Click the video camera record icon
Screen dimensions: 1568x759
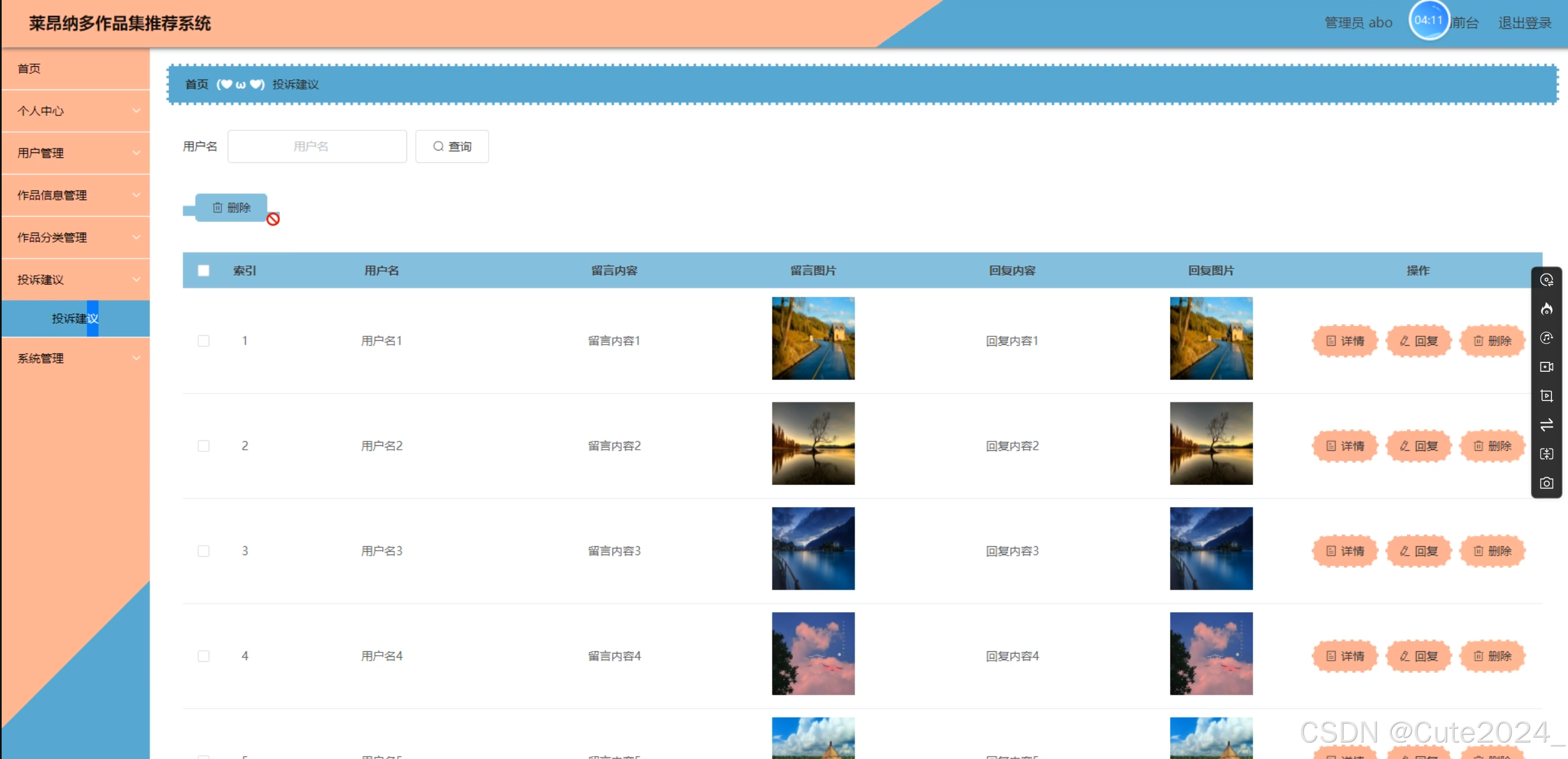1546,367
